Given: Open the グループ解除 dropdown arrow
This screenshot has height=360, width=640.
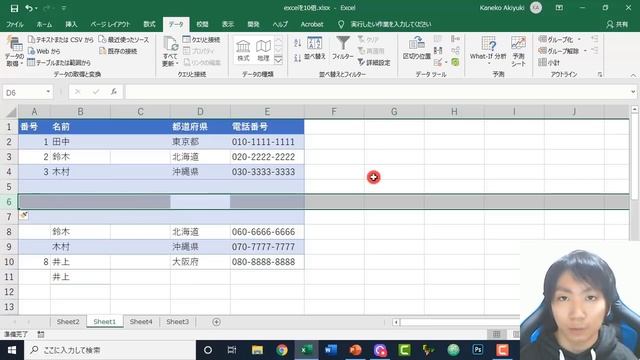Looking at the screenshot, I should pyautogui.click(x=585, y=51).
